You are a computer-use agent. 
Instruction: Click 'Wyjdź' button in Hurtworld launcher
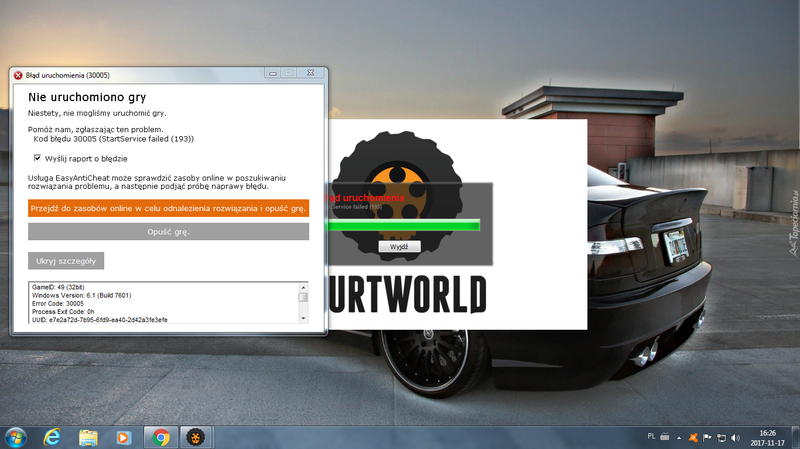pyautogui.click(x=399, y=246)
